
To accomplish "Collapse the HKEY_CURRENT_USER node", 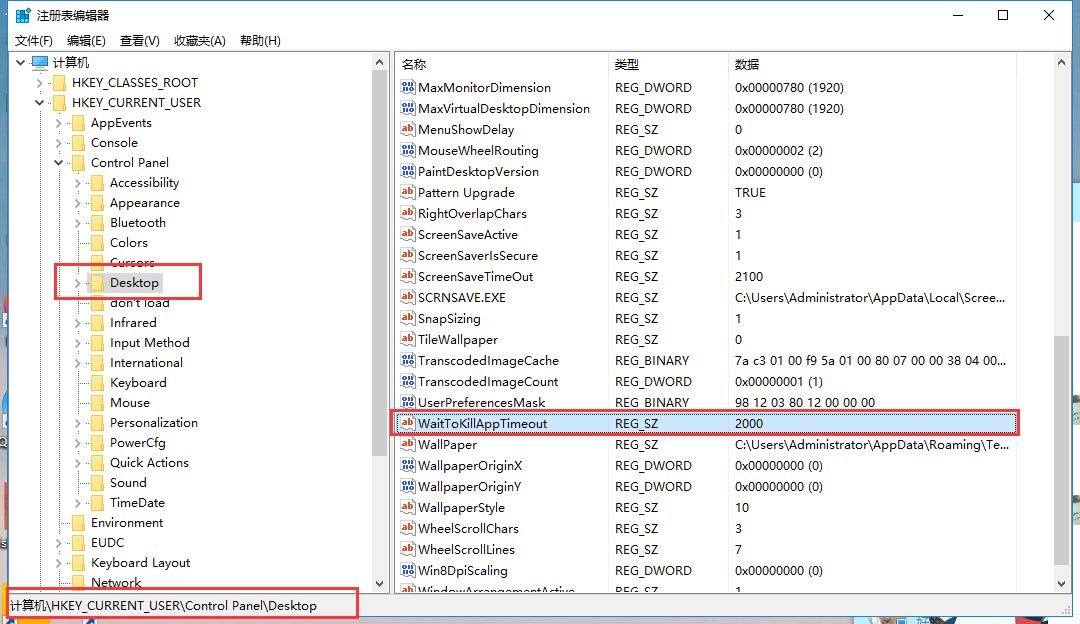I will point(40,103).
